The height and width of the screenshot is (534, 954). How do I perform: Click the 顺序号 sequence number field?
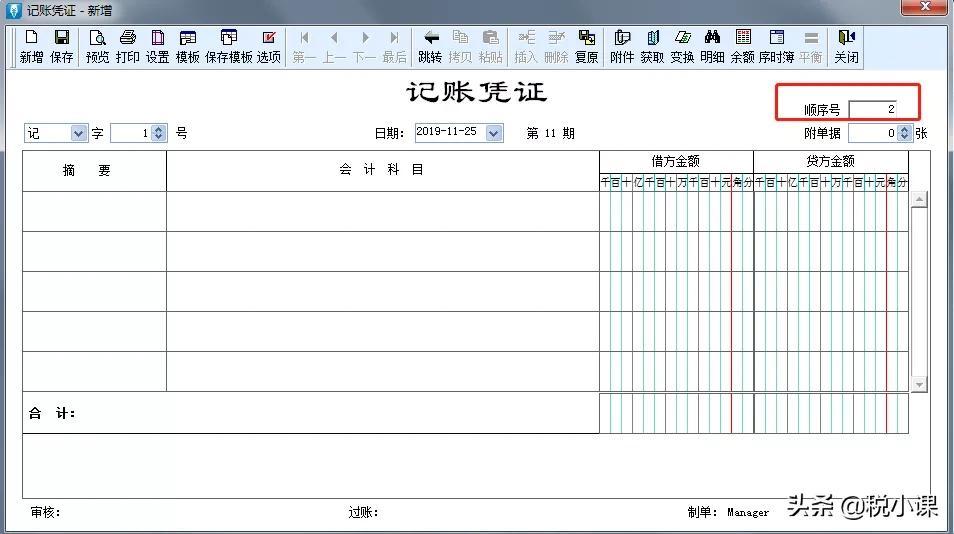click(x=872, y=109)
